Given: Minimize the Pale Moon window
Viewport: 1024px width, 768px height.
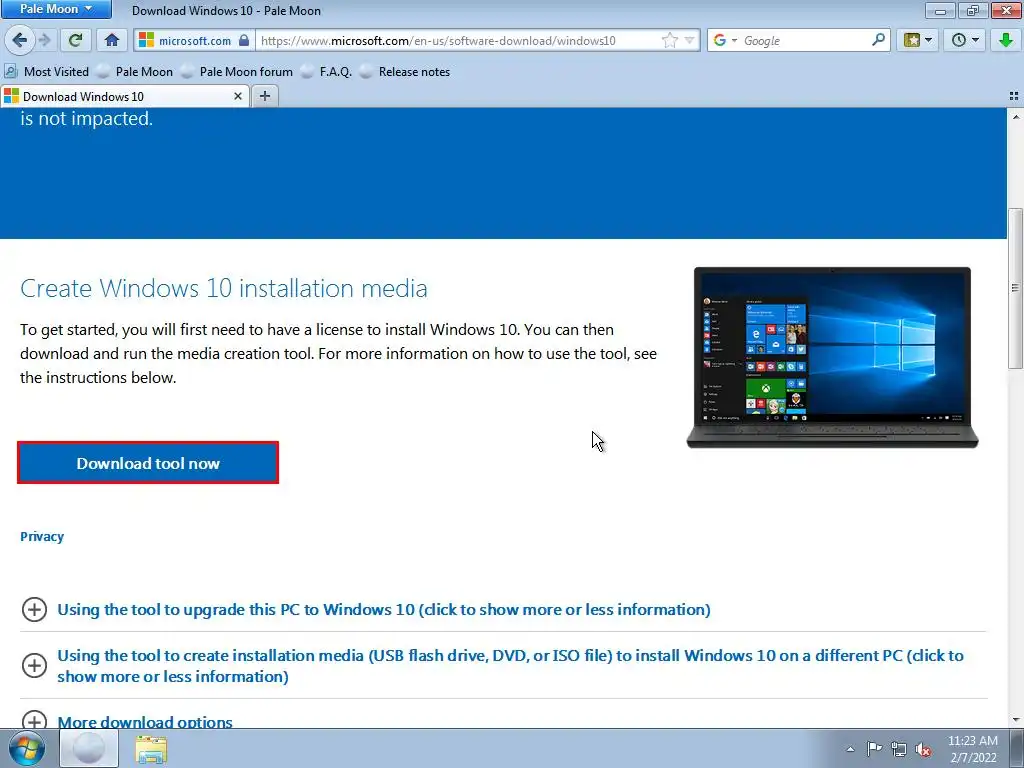Looking at the screenshot, I should [x=940, y=10].
